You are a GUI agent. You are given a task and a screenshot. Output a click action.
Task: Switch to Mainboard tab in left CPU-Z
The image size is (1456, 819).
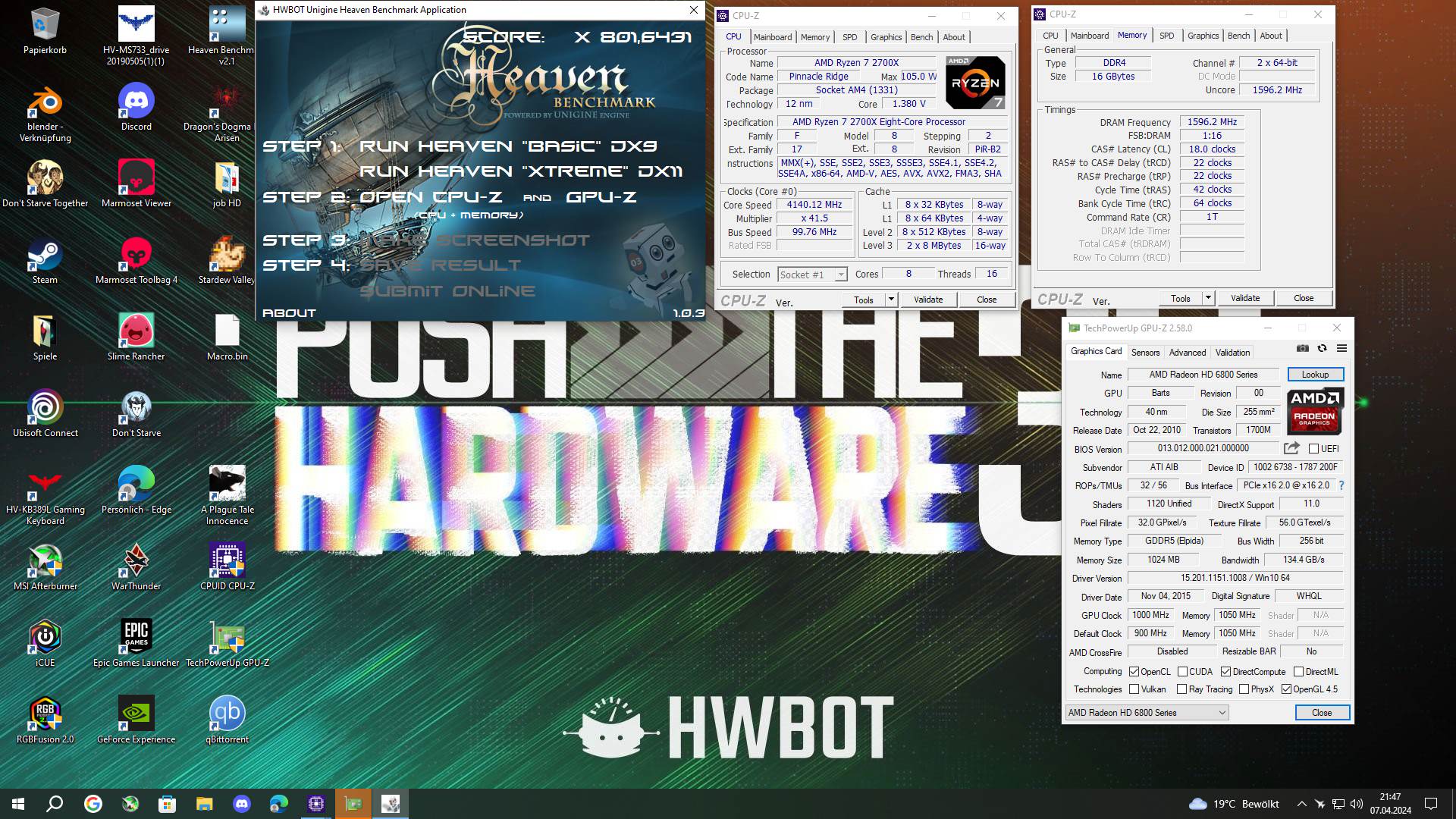[x=773, y=37]
